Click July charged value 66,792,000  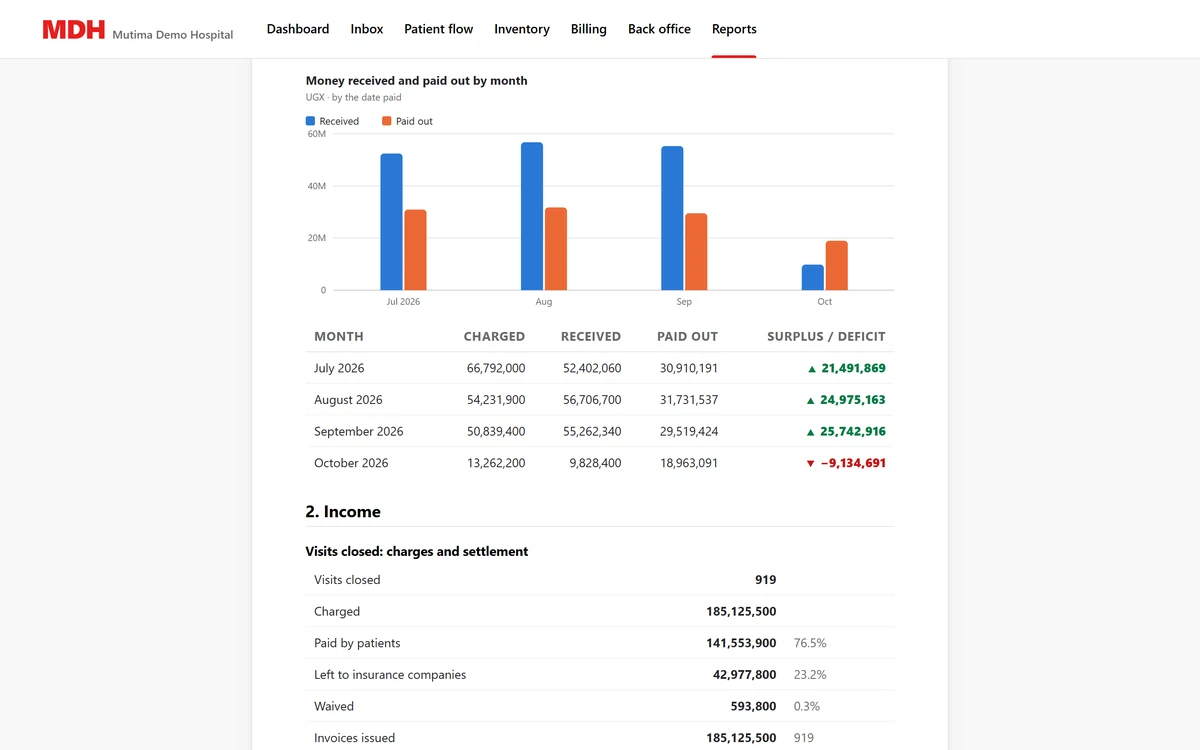click(496, 368)
